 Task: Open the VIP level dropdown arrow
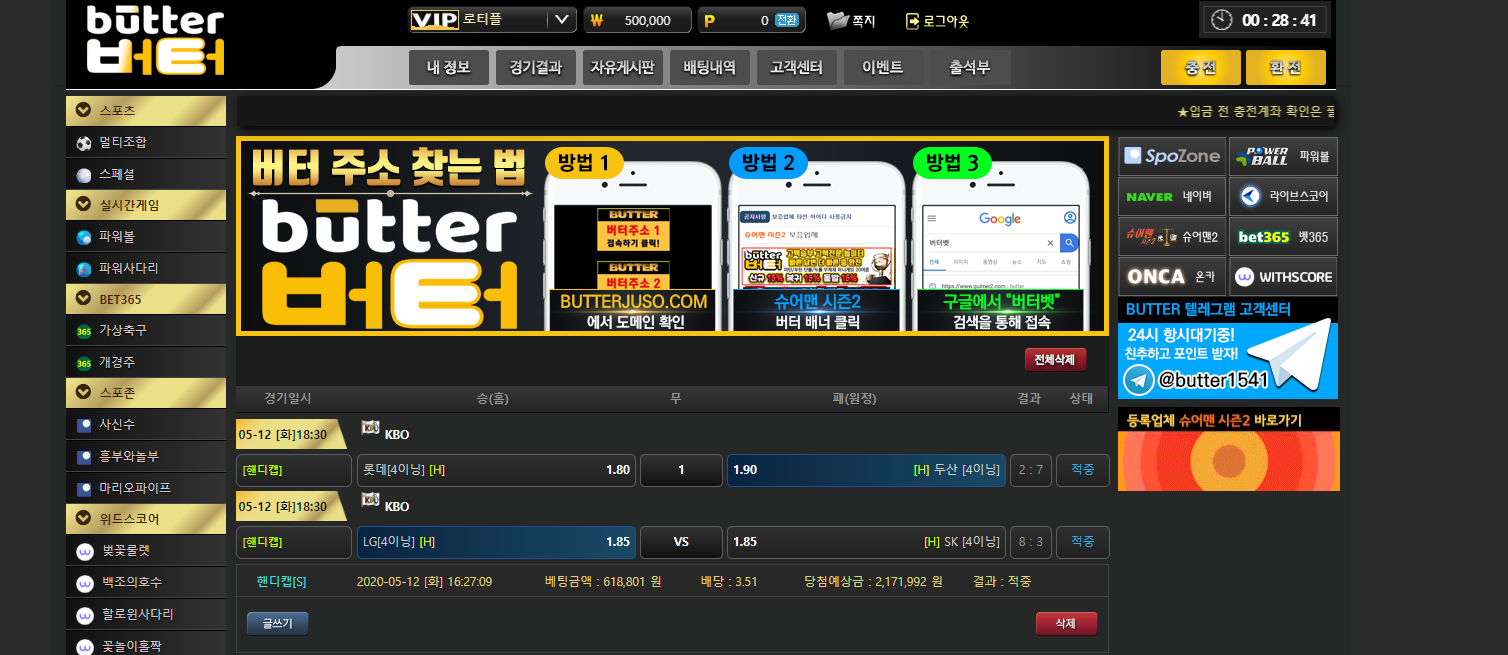click(x=562, y=20)
